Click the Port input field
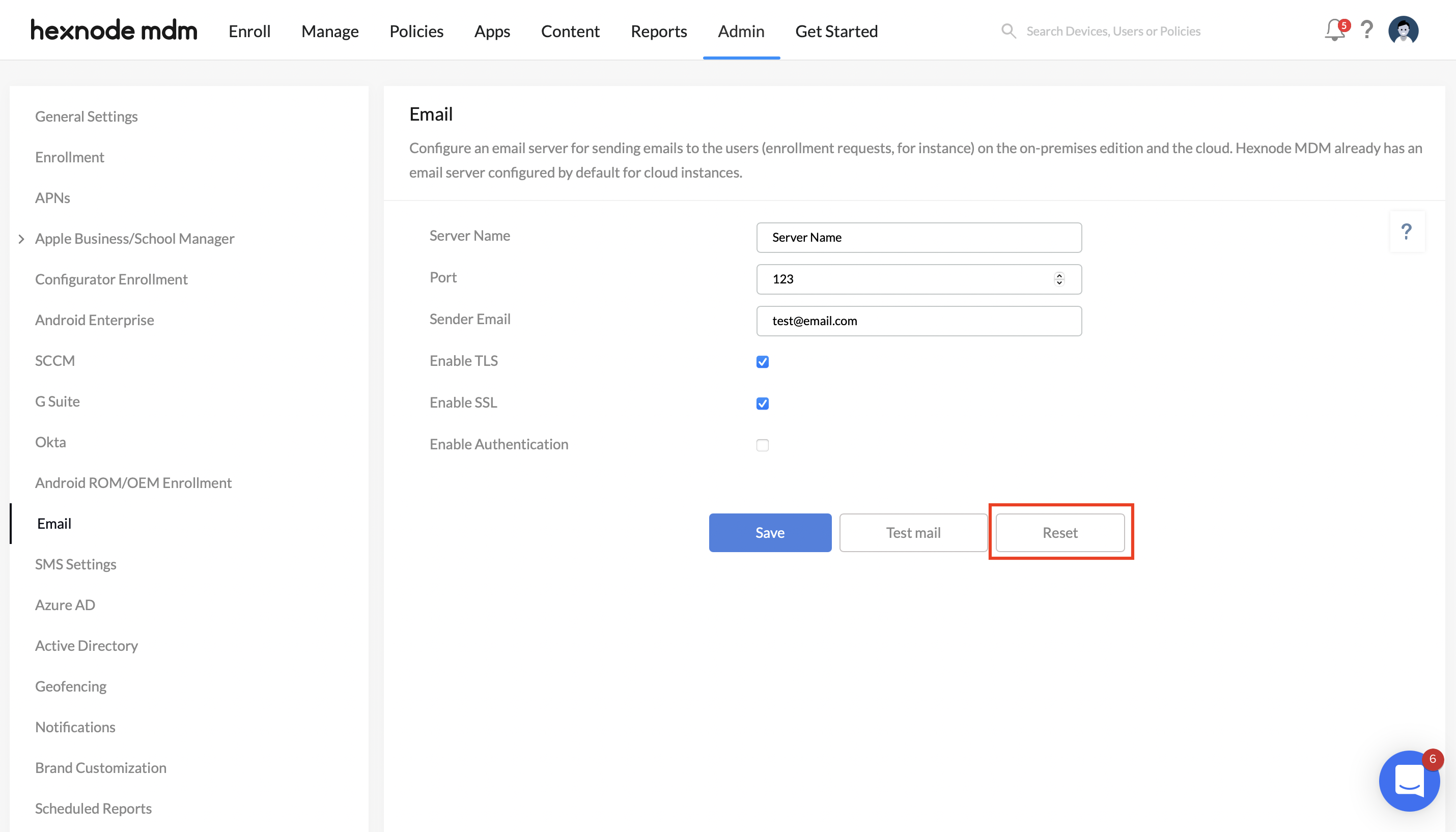The image size is (1456, 832). pos(918,279)
